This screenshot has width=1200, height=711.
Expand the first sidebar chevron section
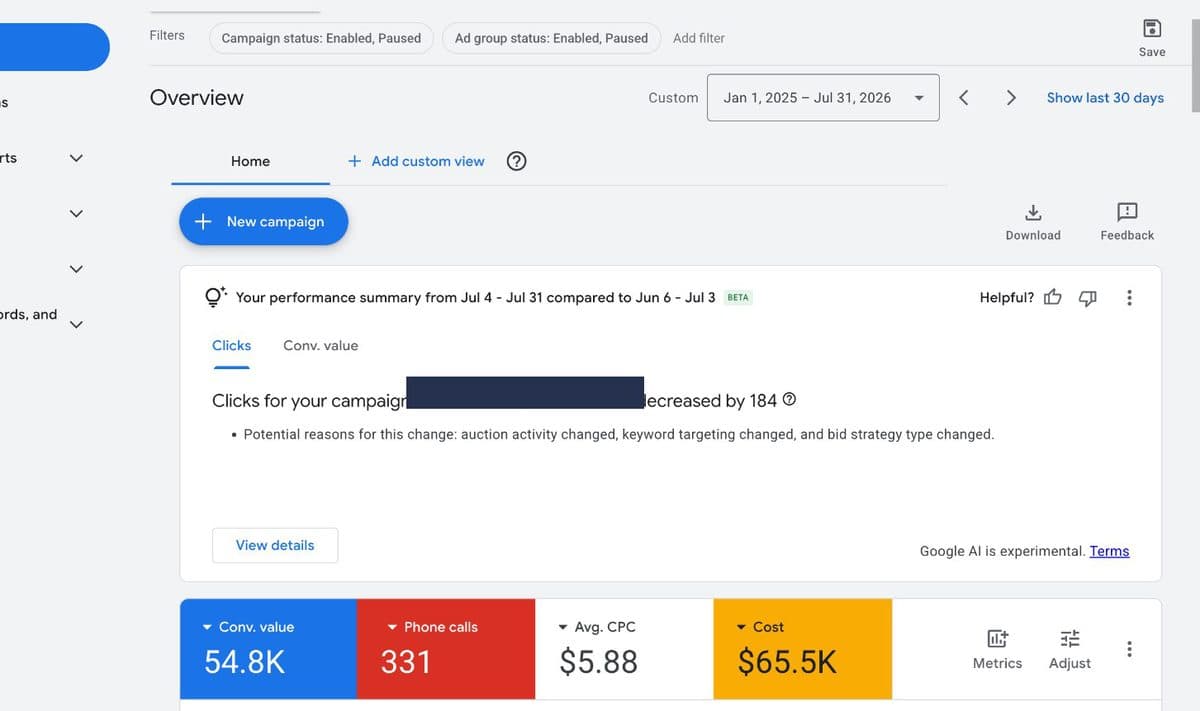[x=76, y=158]
